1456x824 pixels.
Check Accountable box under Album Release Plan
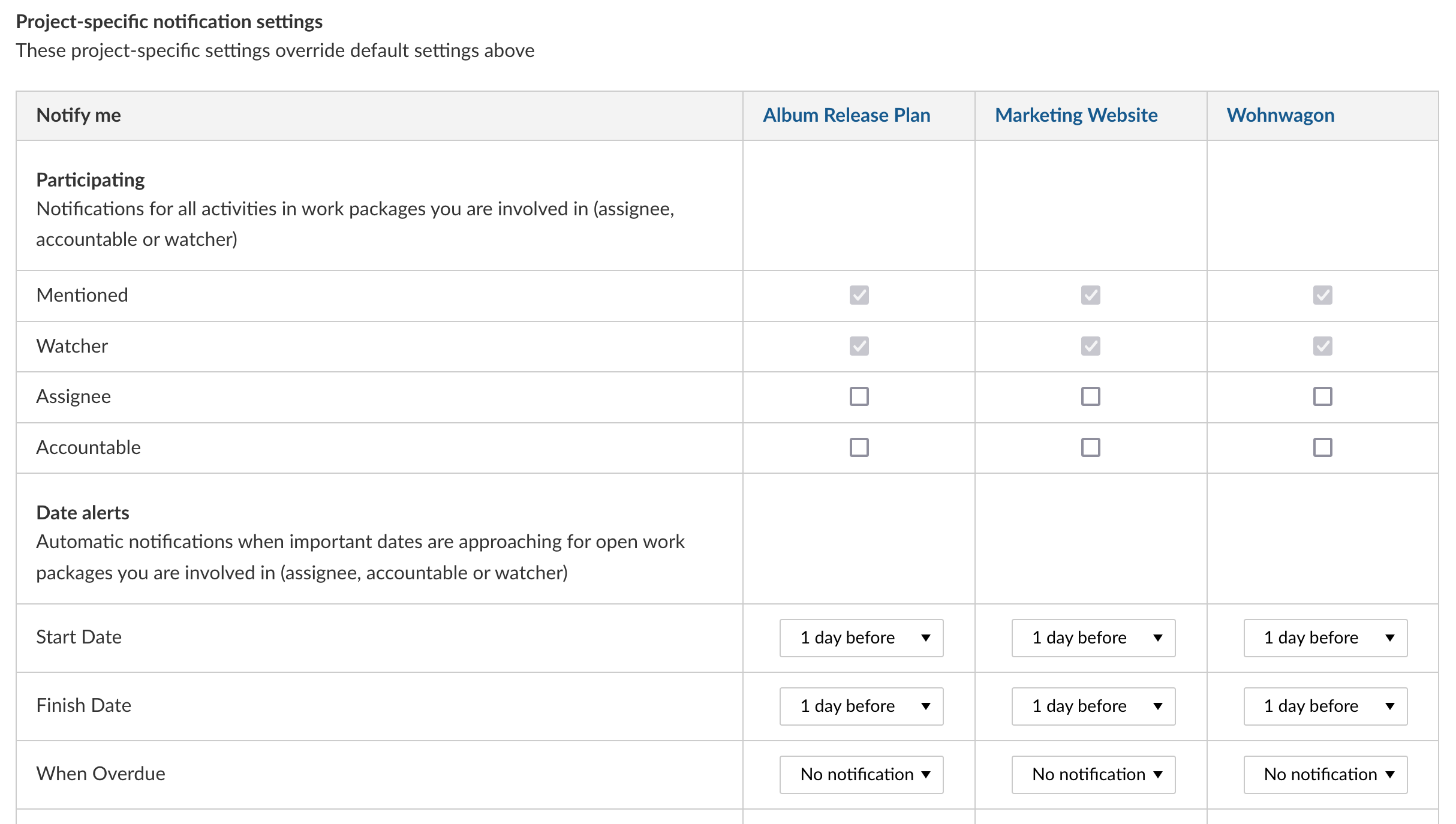coord(859,447)
